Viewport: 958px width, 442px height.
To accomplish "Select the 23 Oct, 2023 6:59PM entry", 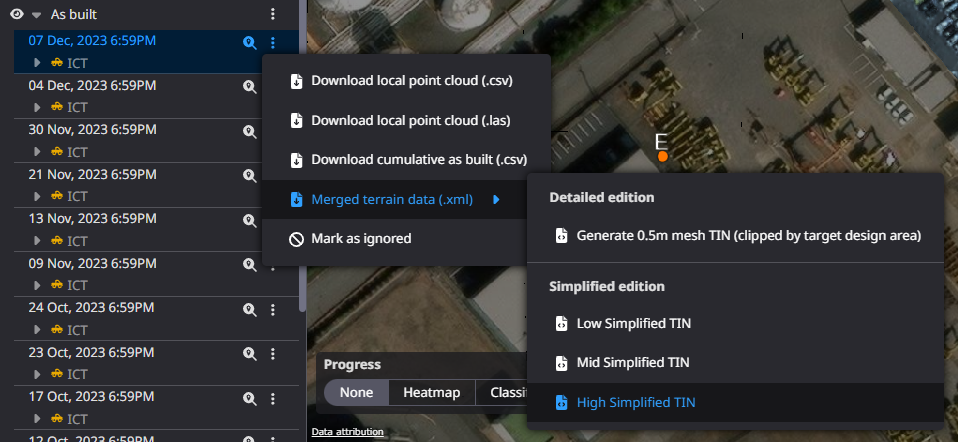I will tap(92, 352).
